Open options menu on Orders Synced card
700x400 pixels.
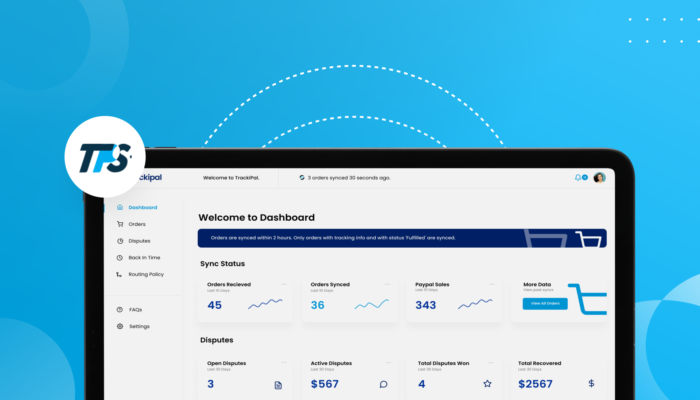coord(388,284)
